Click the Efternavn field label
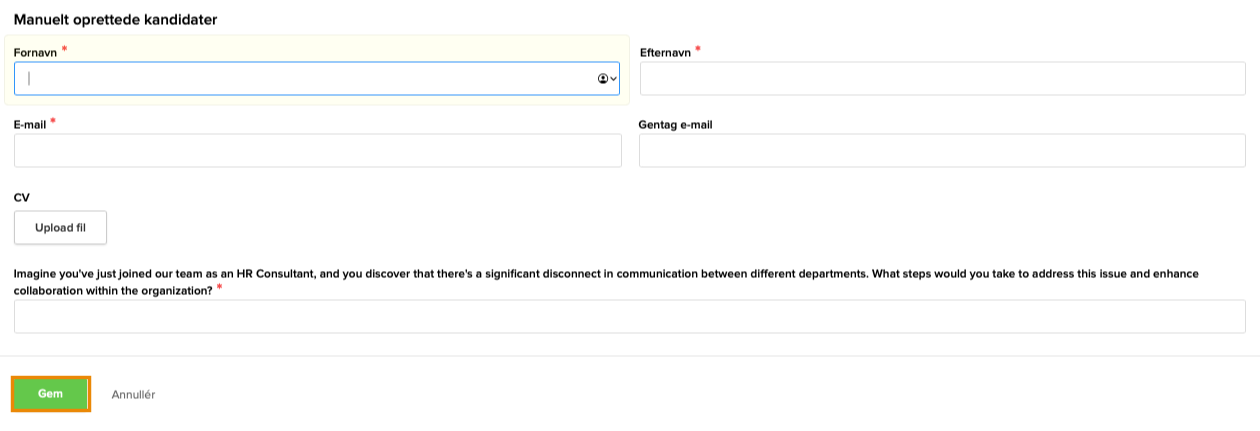 (665, 52)
